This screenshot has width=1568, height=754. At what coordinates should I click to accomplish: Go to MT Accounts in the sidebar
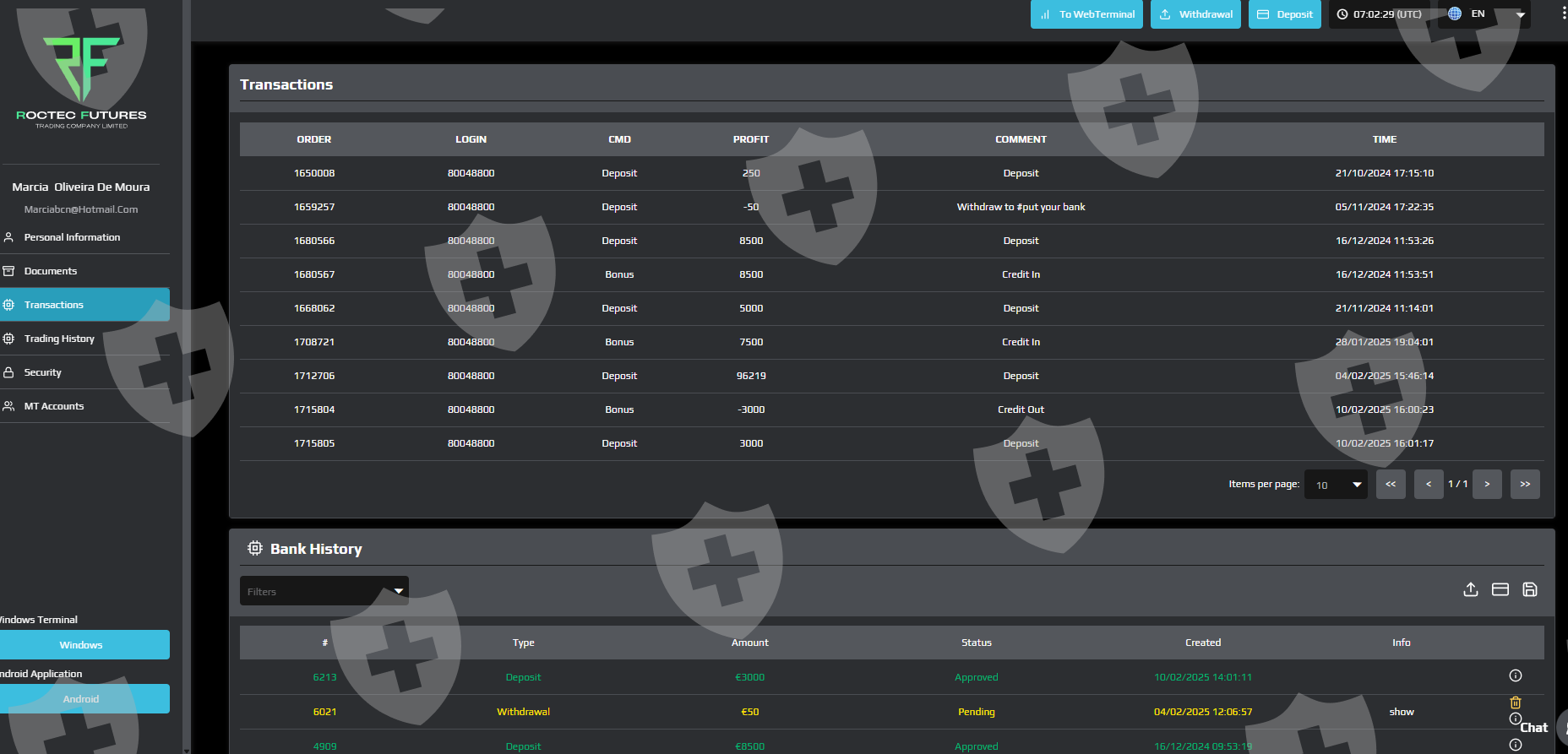point(54,406)
